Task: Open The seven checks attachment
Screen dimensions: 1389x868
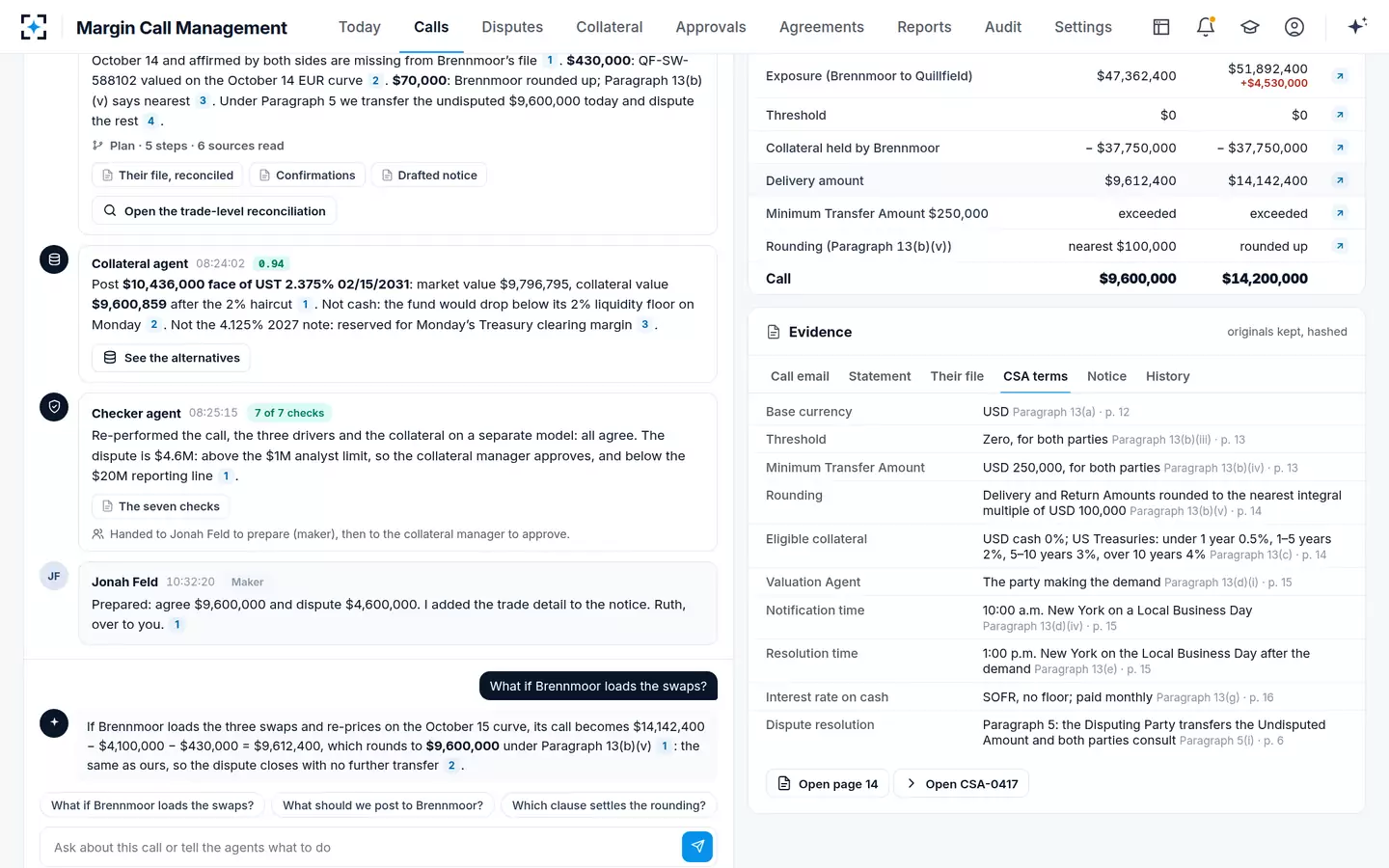Action: point(160,506)
